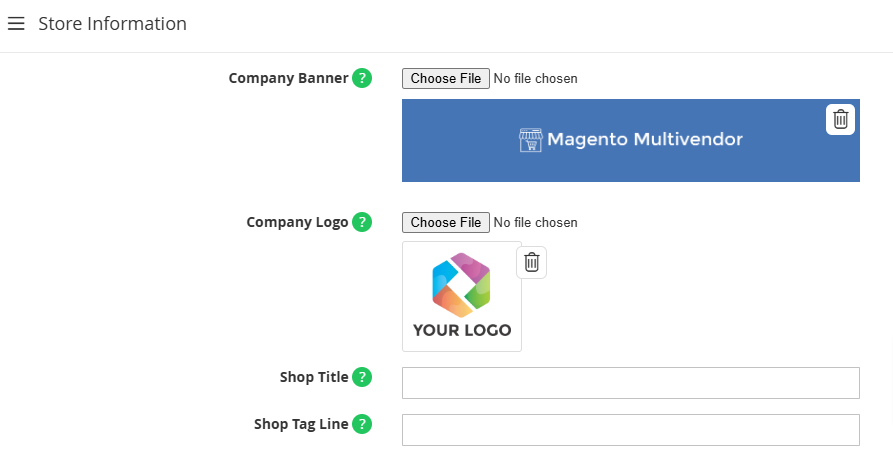Click the blue Magento Multivendor banner preview
The image size is (893, 452).
[x=630, y=141]
